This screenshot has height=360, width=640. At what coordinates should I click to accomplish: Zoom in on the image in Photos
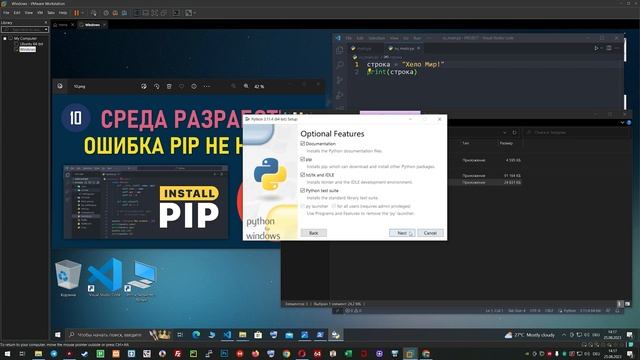pyautogui.click(x=246, y=87)
